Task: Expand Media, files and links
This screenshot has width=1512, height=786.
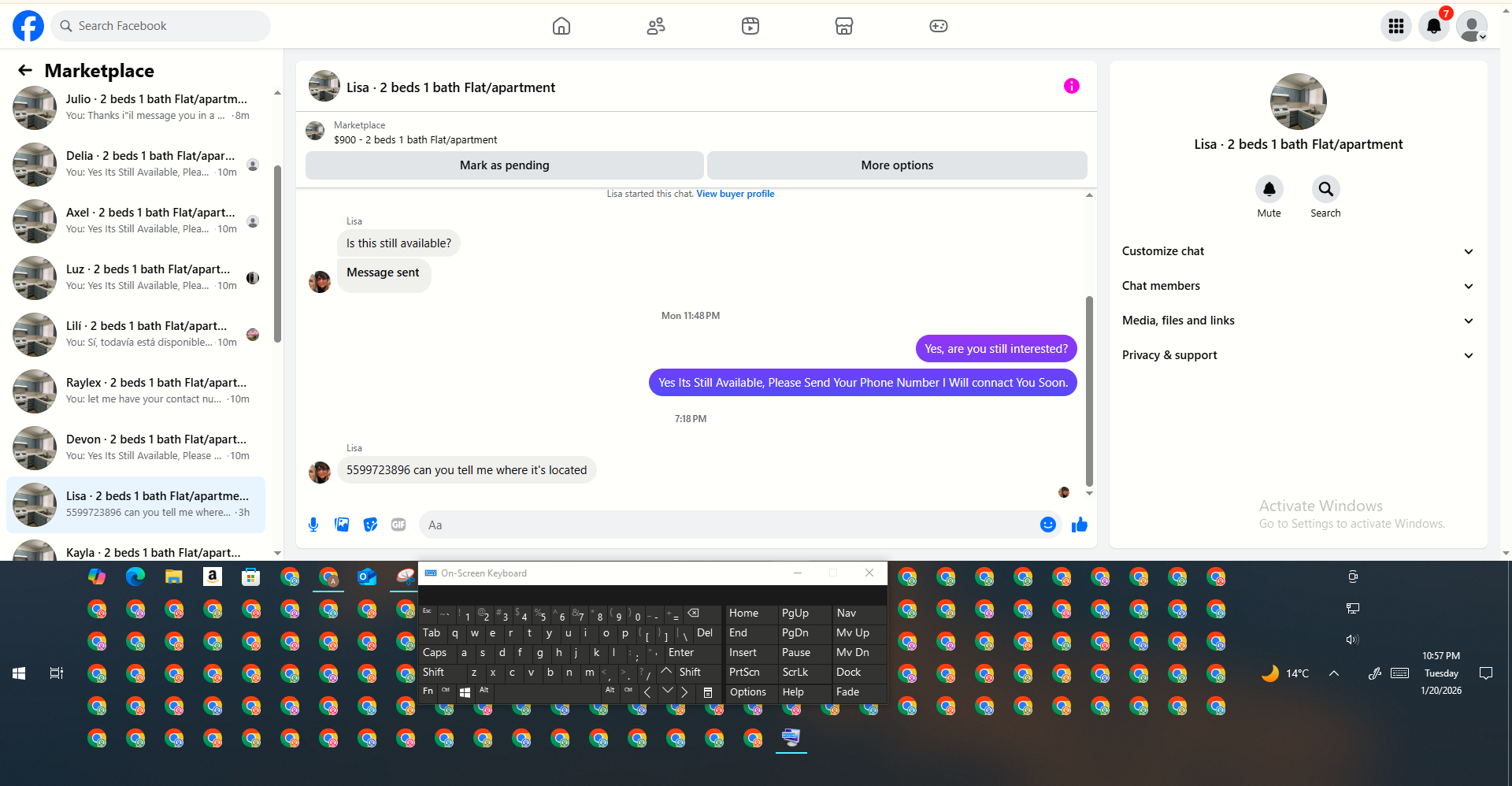Action: [1298, 321]
